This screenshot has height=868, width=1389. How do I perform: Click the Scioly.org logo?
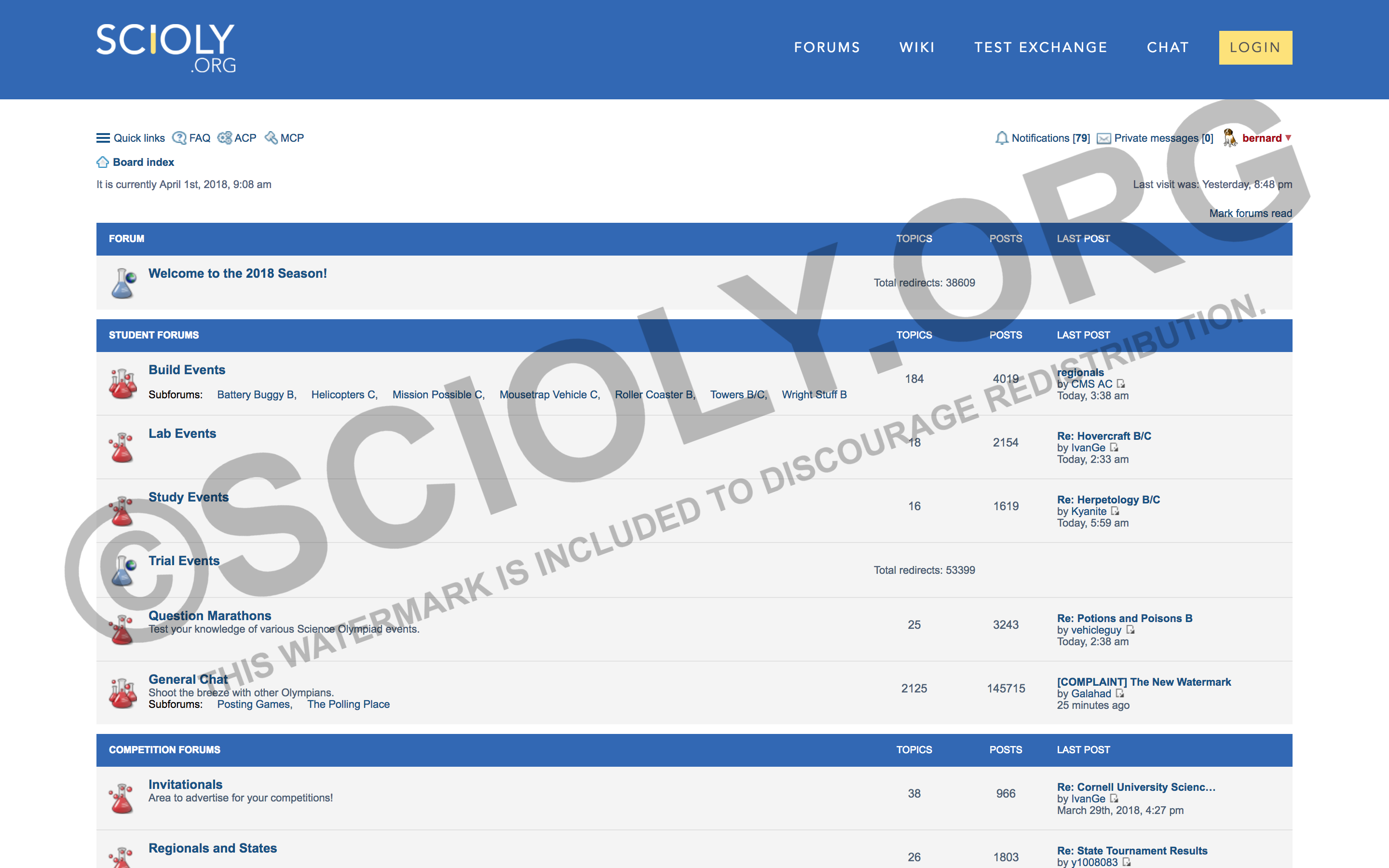coord(166,48)
